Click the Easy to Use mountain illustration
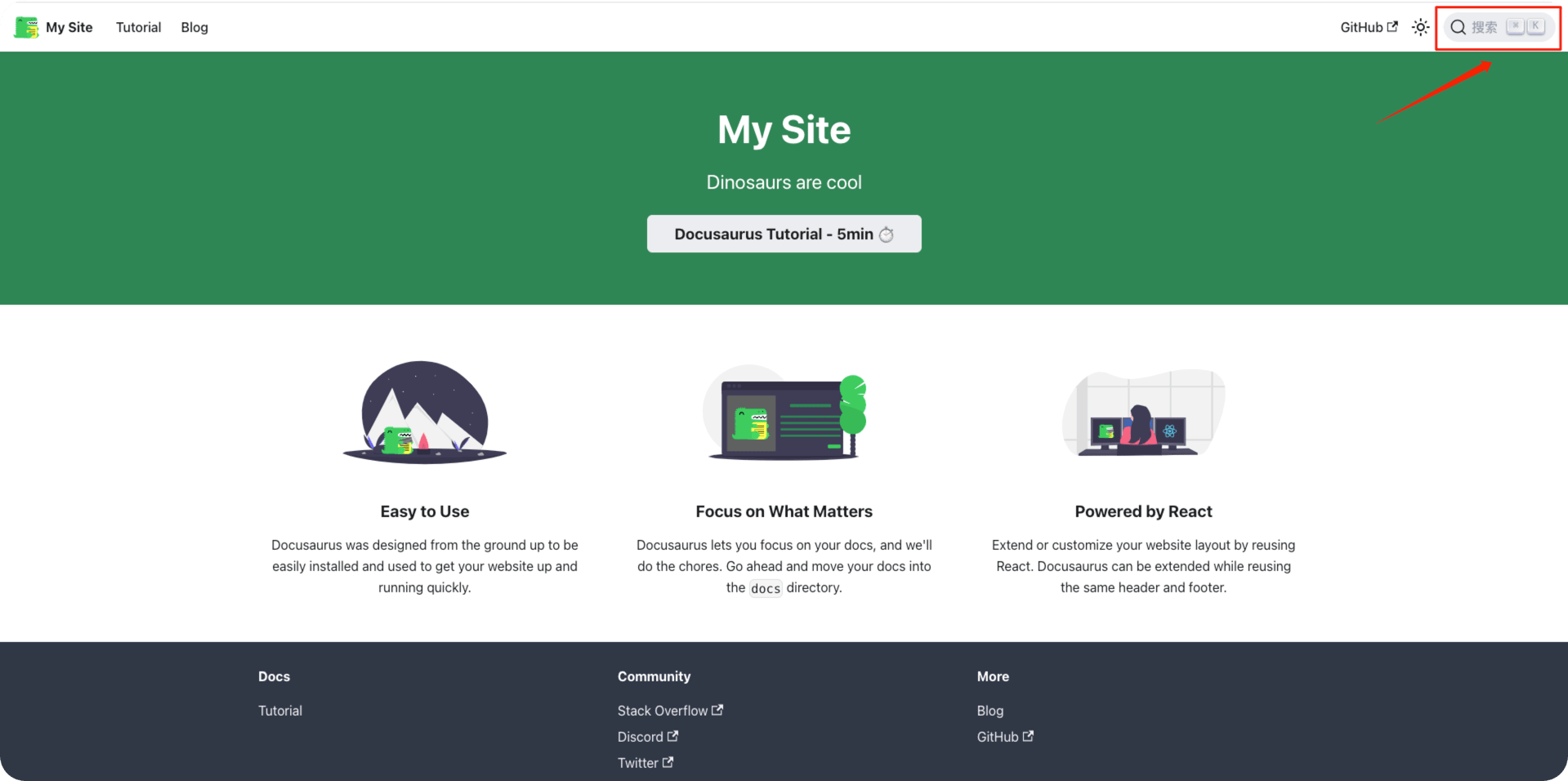The height and width of the screenshot is (781, 1568). (x=425, y=413)
